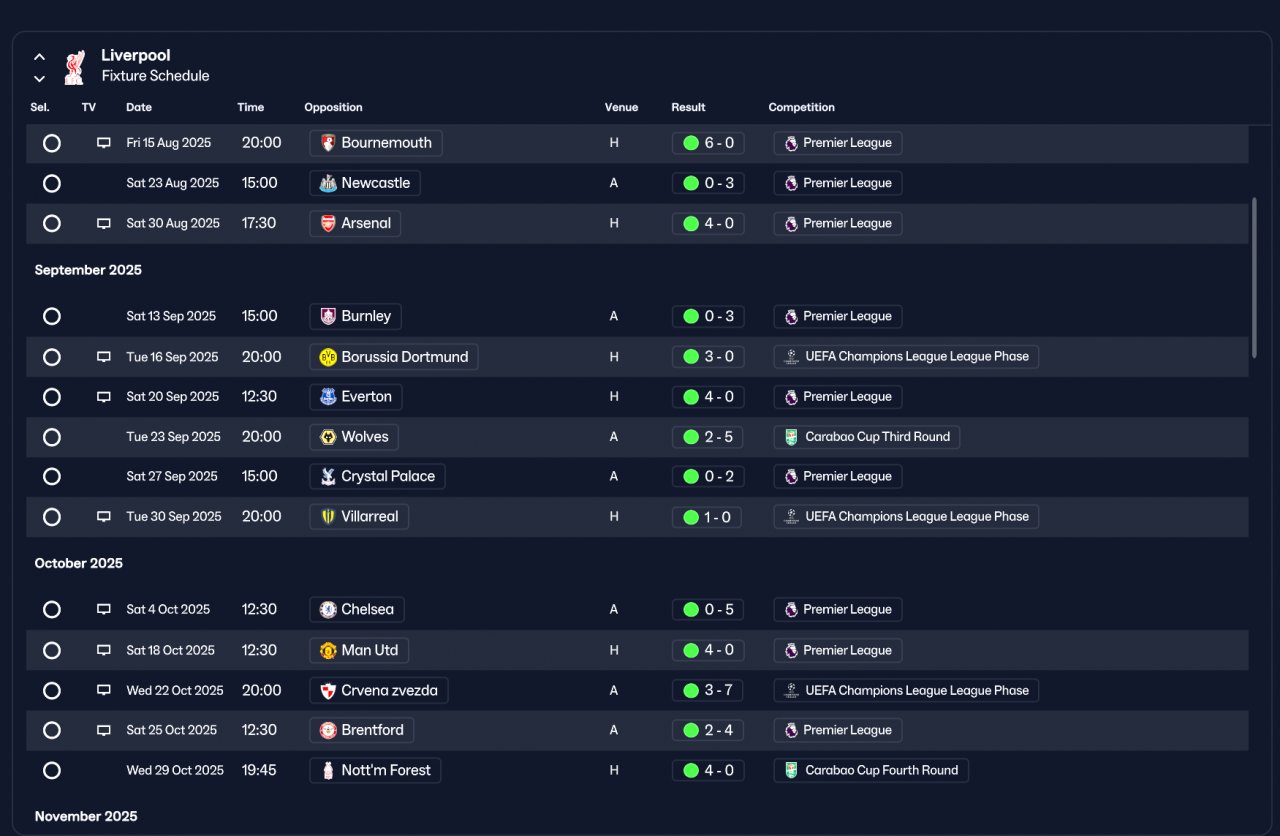Viewport: 1280px width, 836px height.
Task: Click the green result dot for Man Utd match
Action: click(690, 650)
